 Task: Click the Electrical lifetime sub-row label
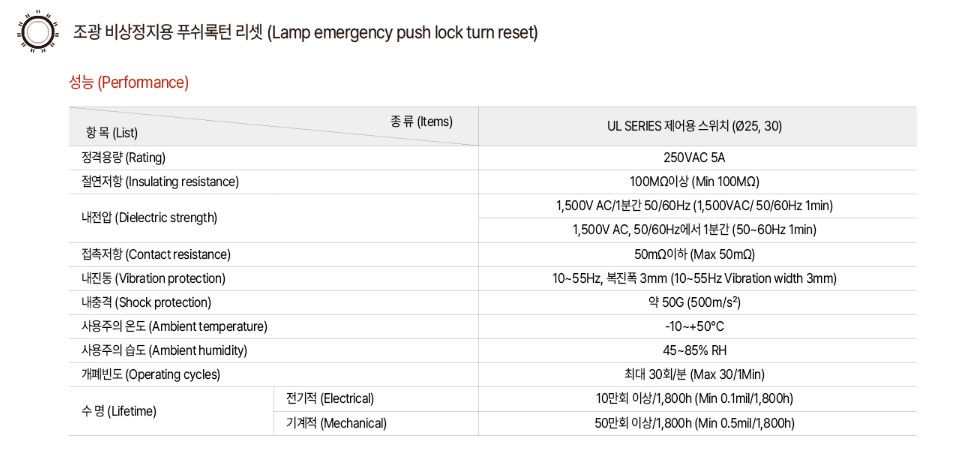(330, 398)
